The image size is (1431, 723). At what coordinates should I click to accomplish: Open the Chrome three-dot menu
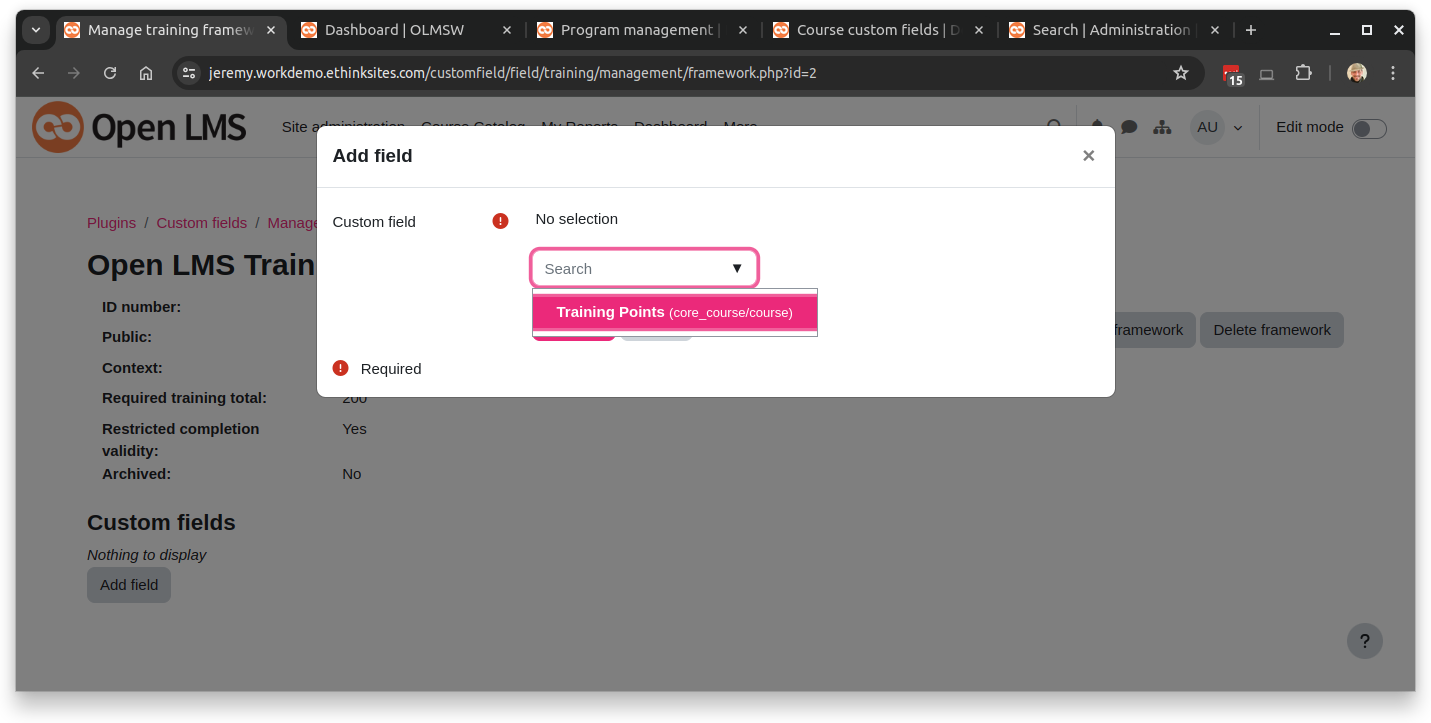(x=1393, y=73)
